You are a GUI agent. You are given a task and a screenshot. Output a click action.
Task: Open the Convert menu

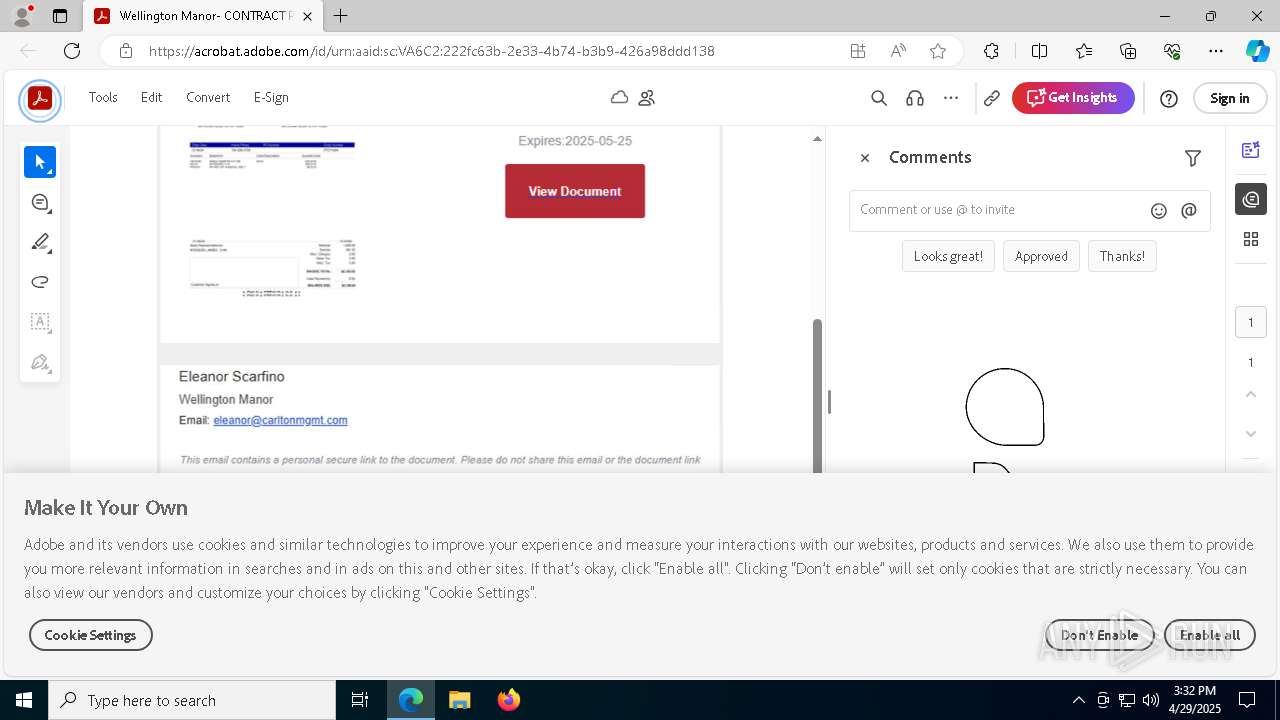pyautogui.click(x=208, y=97)
